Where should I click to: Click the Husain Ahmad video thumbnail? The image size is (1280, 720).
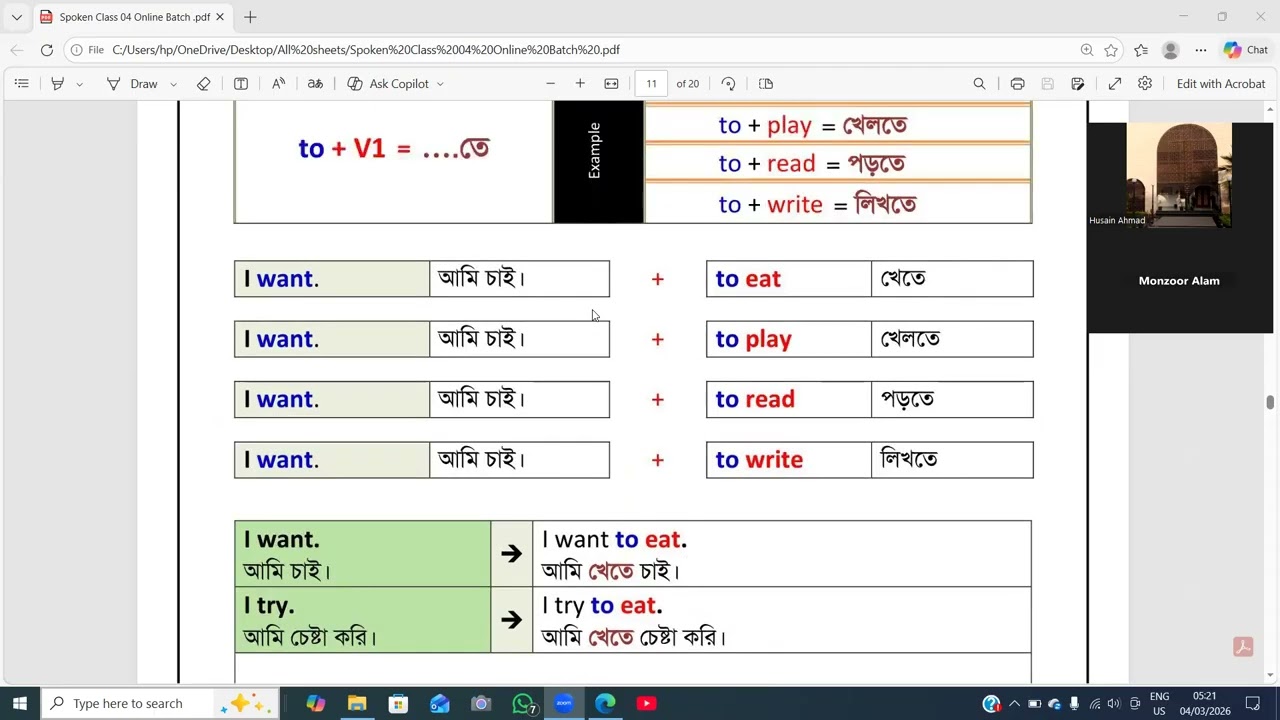click(x=1179, y=175)
